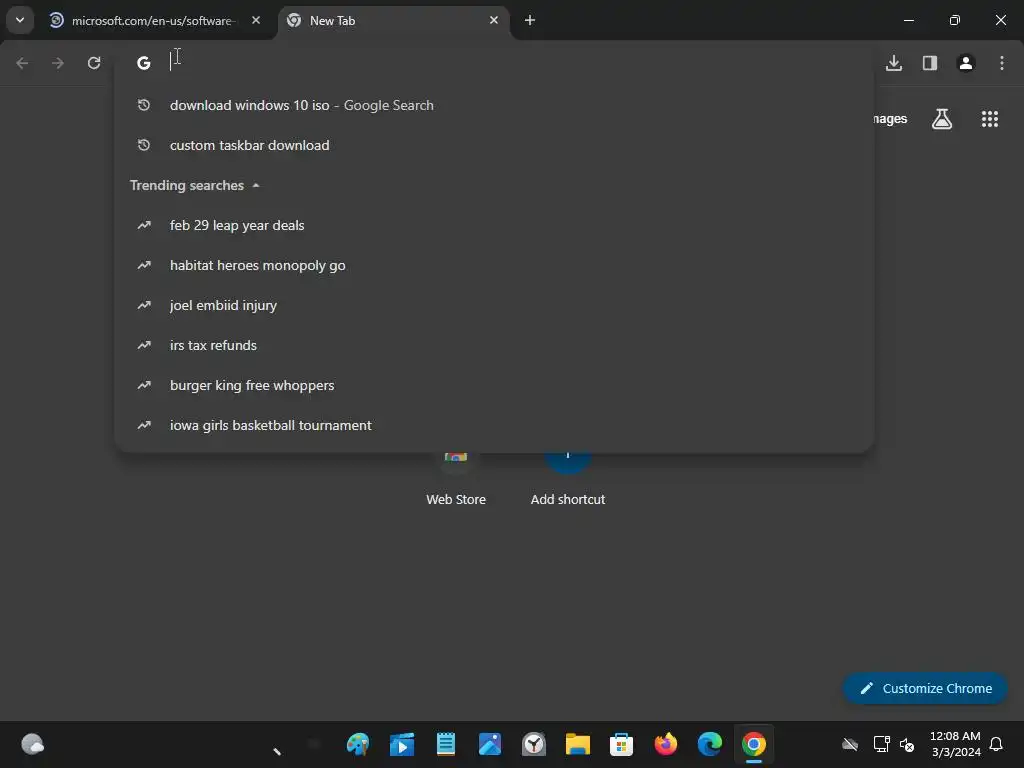
Task: Choose feb 29 leap year deals
Action: click(494, 225)
